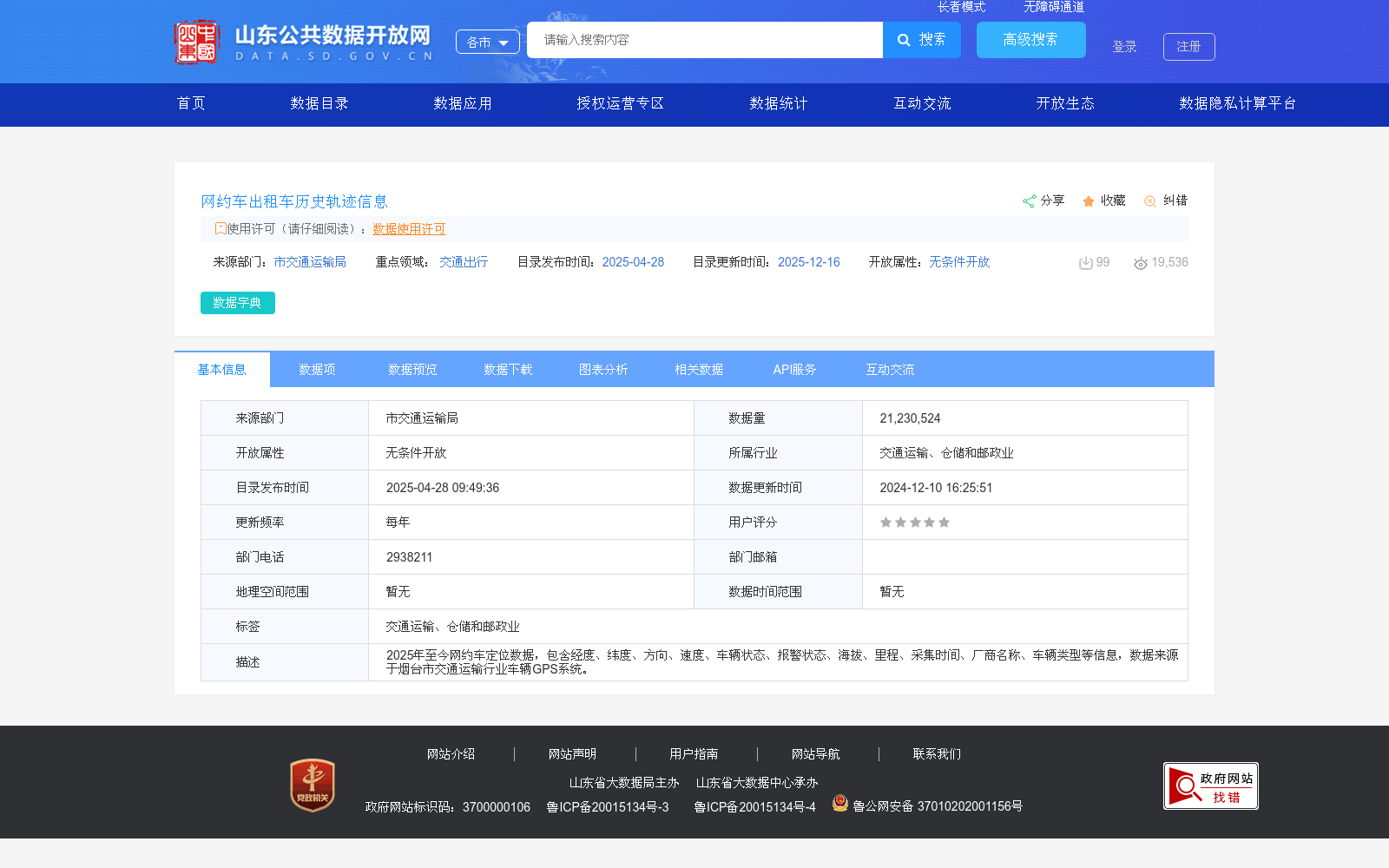Click the 收藏 favorite label

[x=1113, y=201]
